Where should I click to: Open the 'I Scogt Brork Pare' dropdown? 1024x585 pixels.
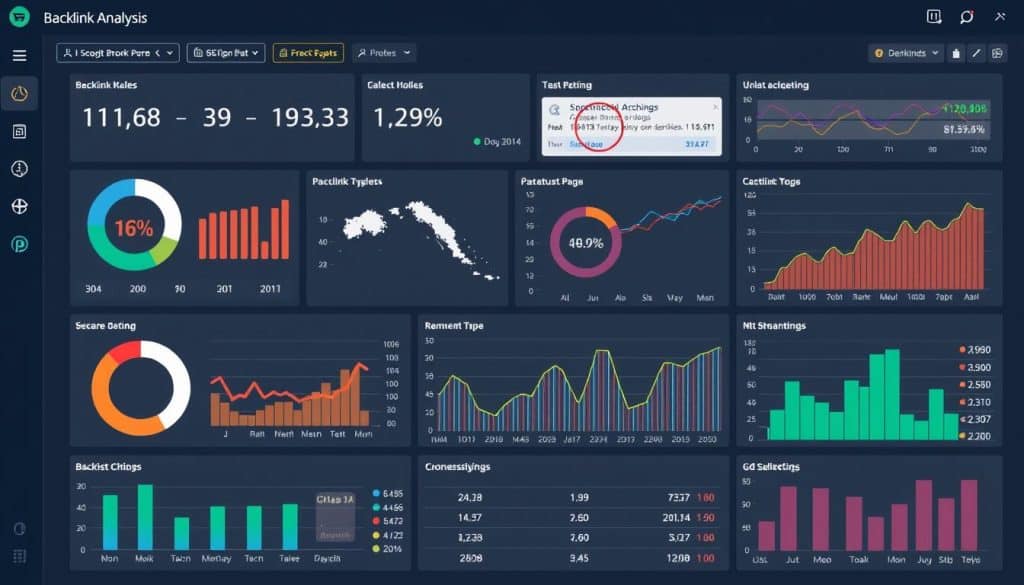(118, 53)
